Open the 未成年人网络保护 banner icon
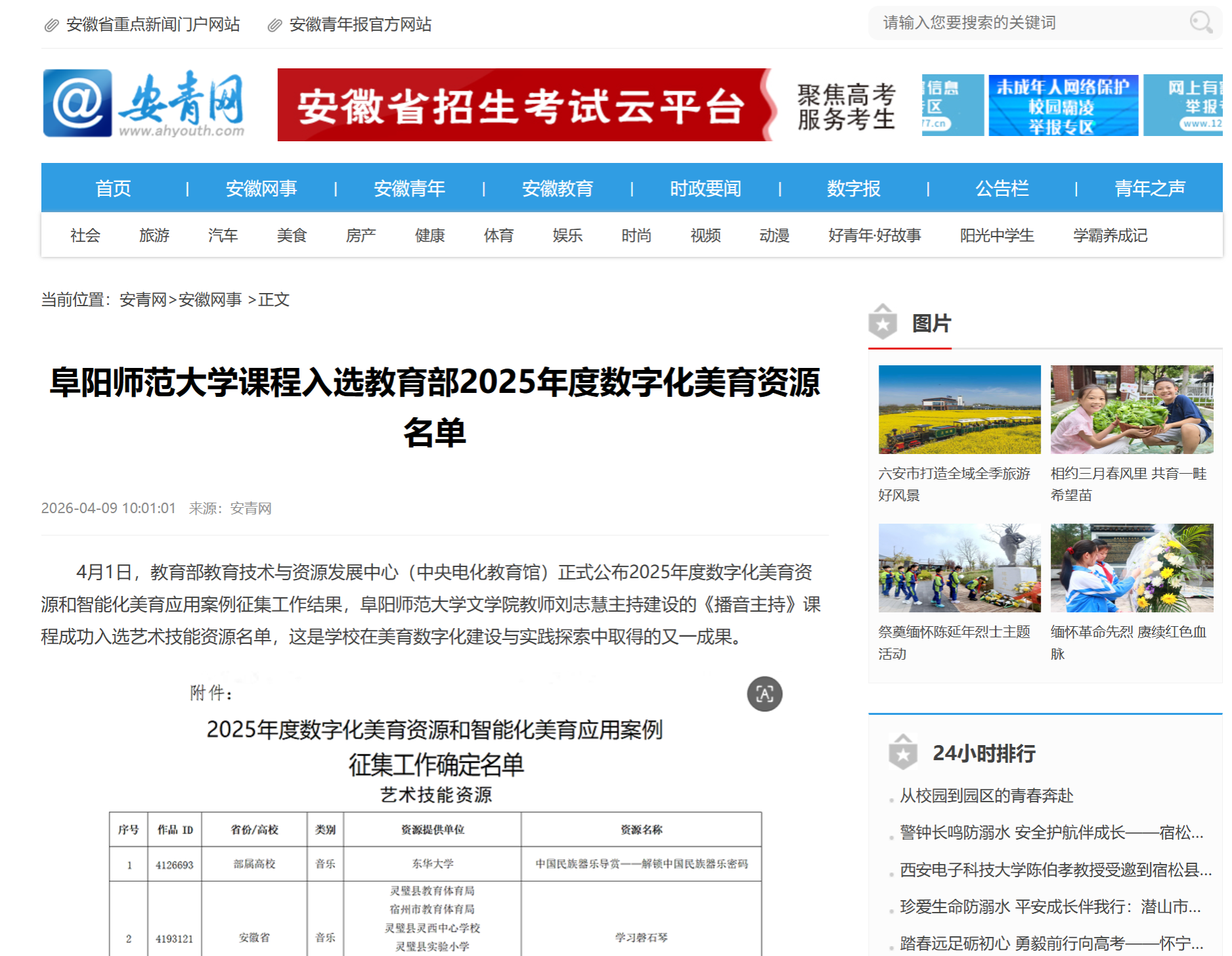Image resolution: width=1232 pixels, height=956 pixels. pyautogui.click(x=1063, y=105)
